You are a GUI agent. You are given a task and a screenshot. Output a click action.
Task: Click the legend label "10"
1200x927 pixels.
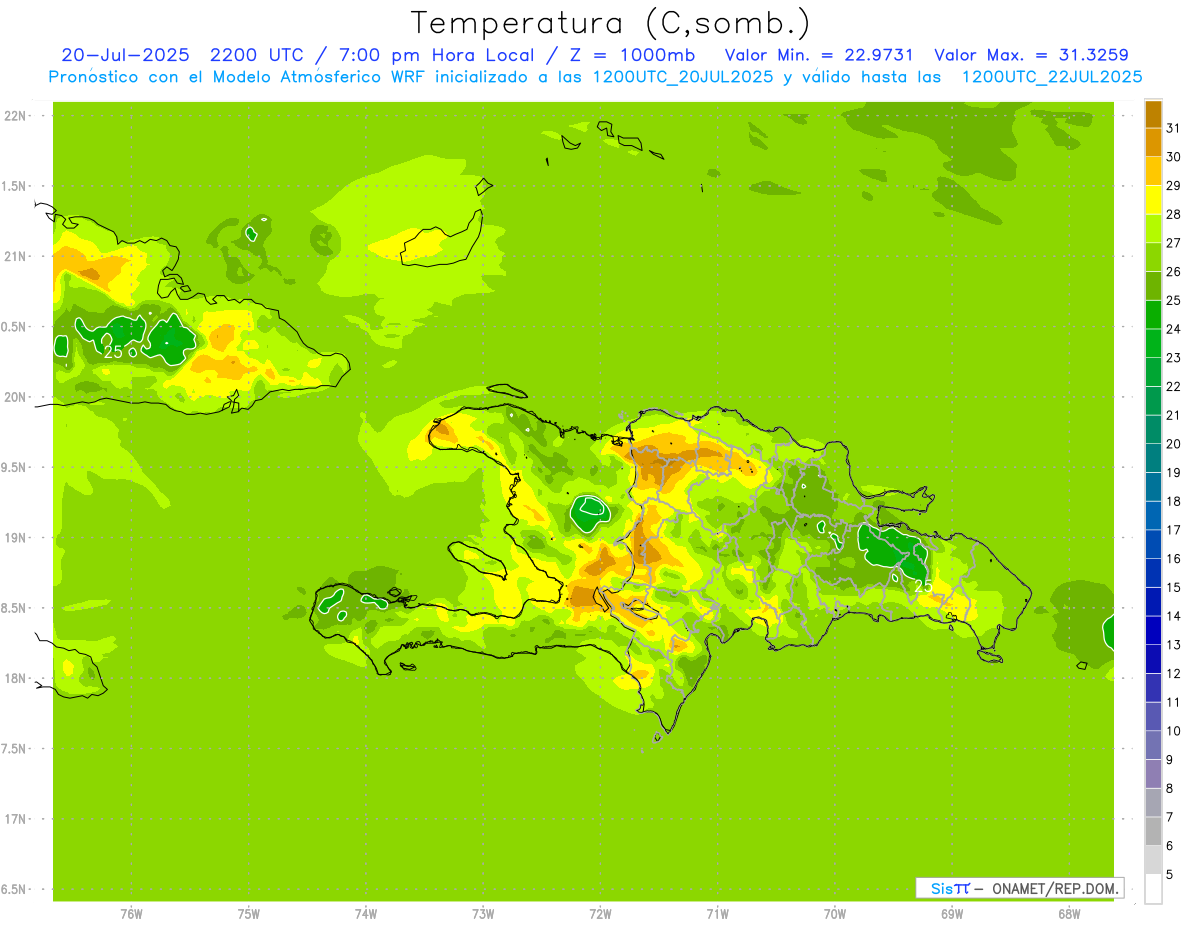[1174, 731]
